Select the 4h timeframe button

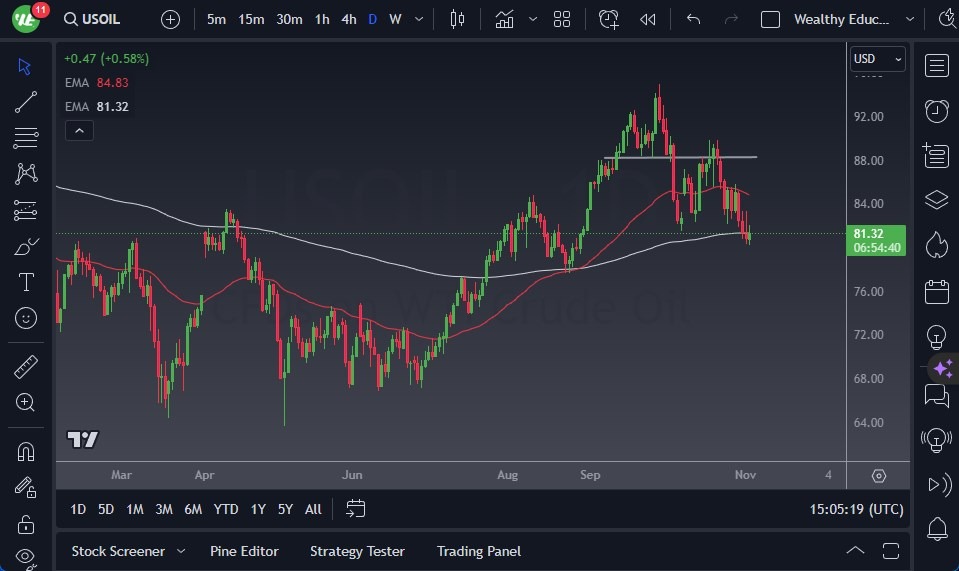point(348,19)
